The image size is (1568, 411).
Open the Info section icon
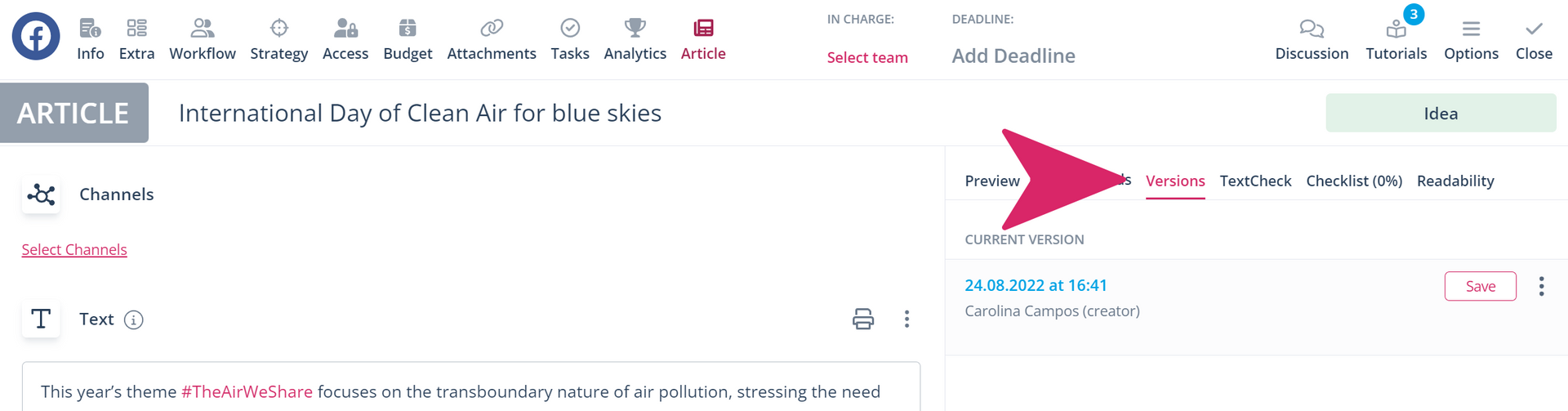90,29
